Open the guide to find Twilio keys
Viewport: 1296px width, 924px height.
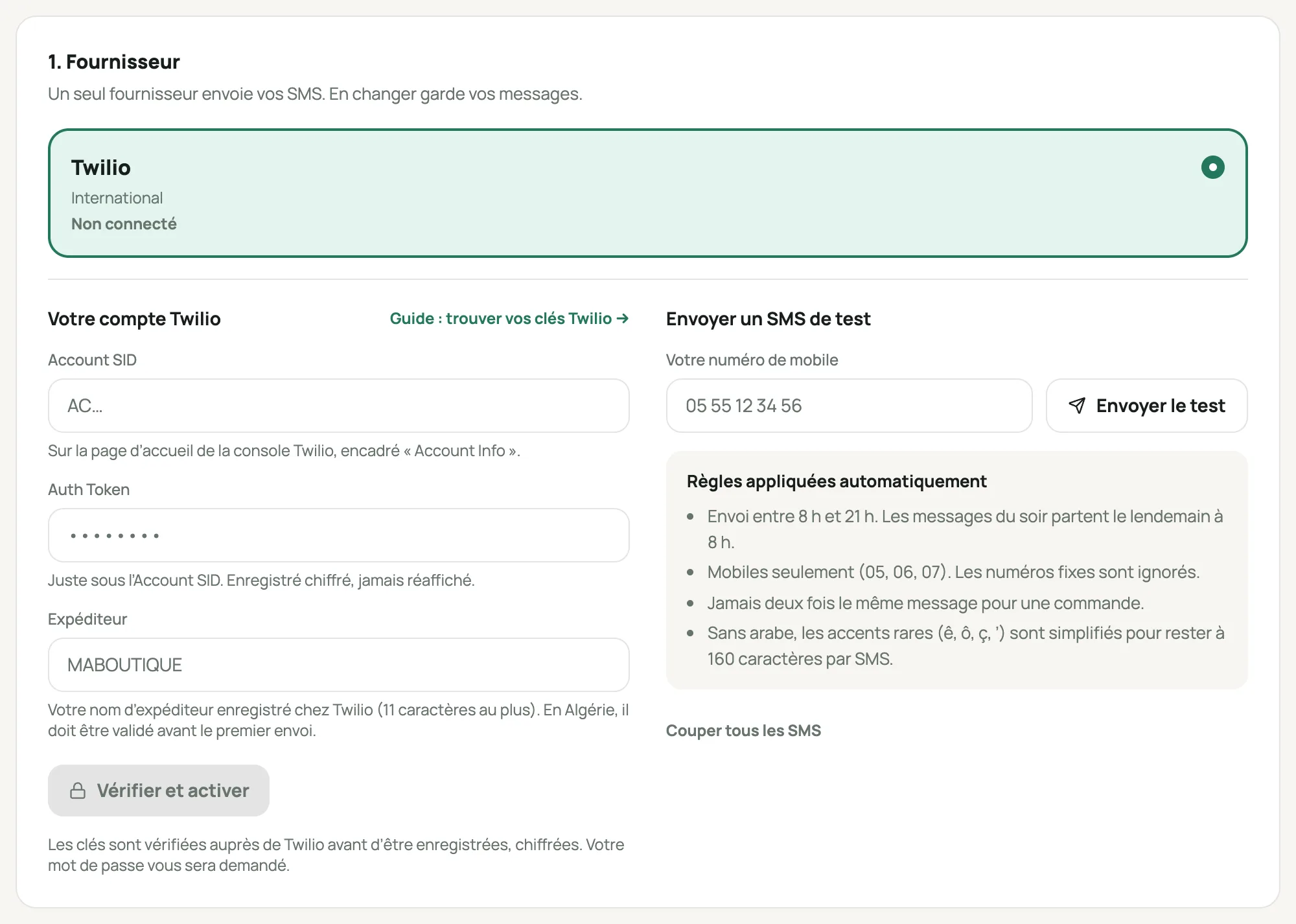509,318
